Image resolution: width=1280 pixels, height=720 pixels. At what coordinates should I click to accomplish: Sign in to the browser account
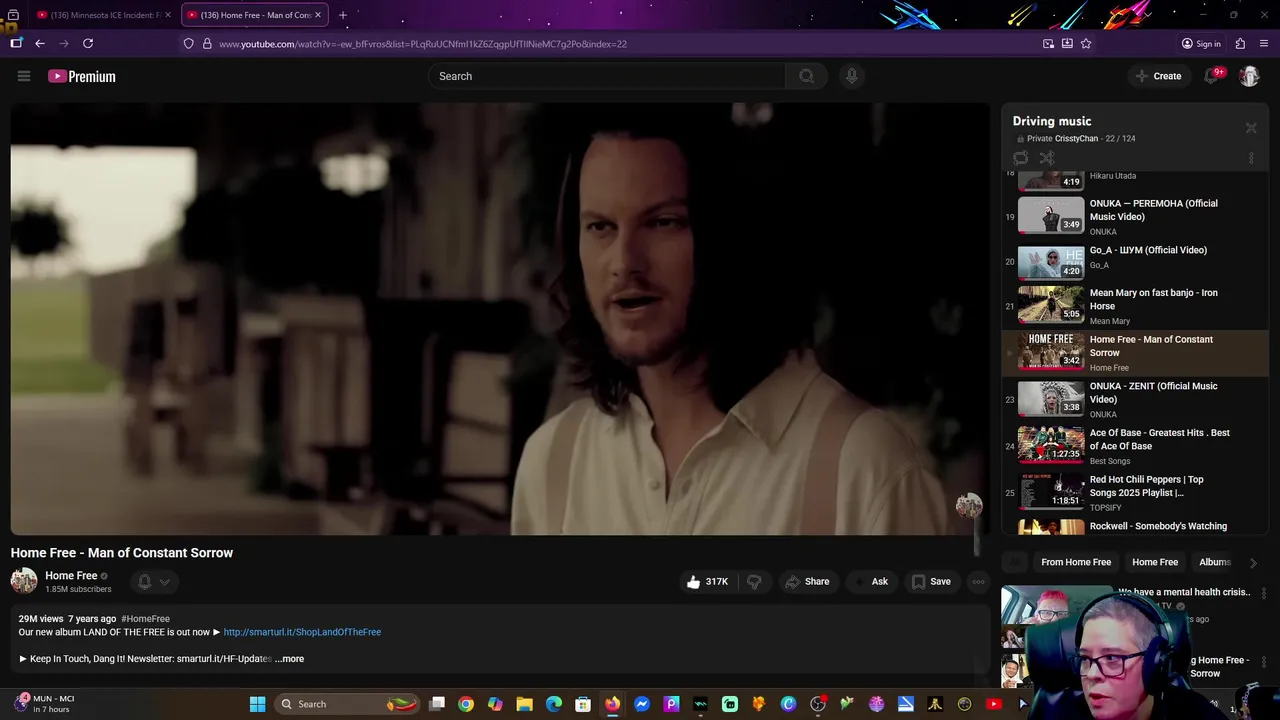click(1201, 43)
